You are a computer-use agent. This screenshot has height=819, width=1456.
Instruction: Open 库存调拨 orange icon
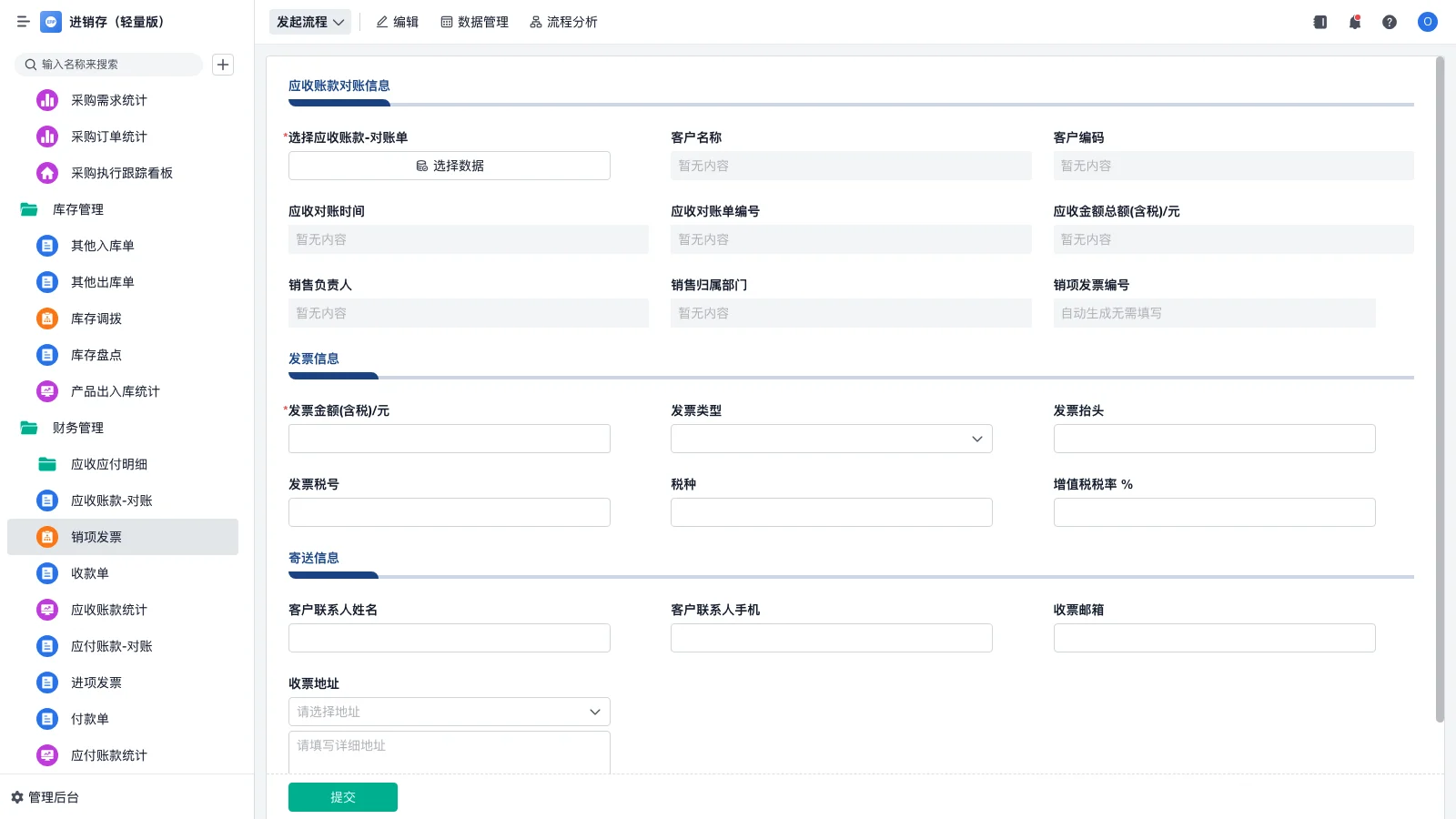47,318
